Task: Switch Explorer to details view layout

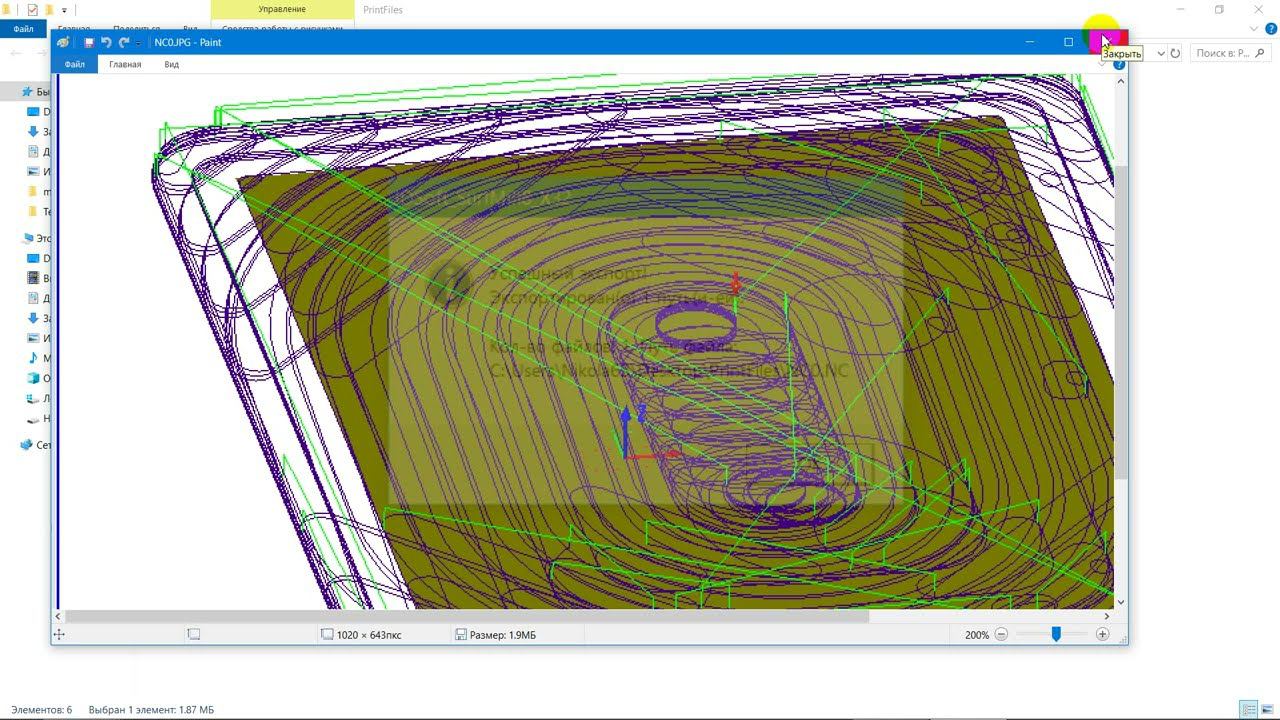Action: [1248, 709]
